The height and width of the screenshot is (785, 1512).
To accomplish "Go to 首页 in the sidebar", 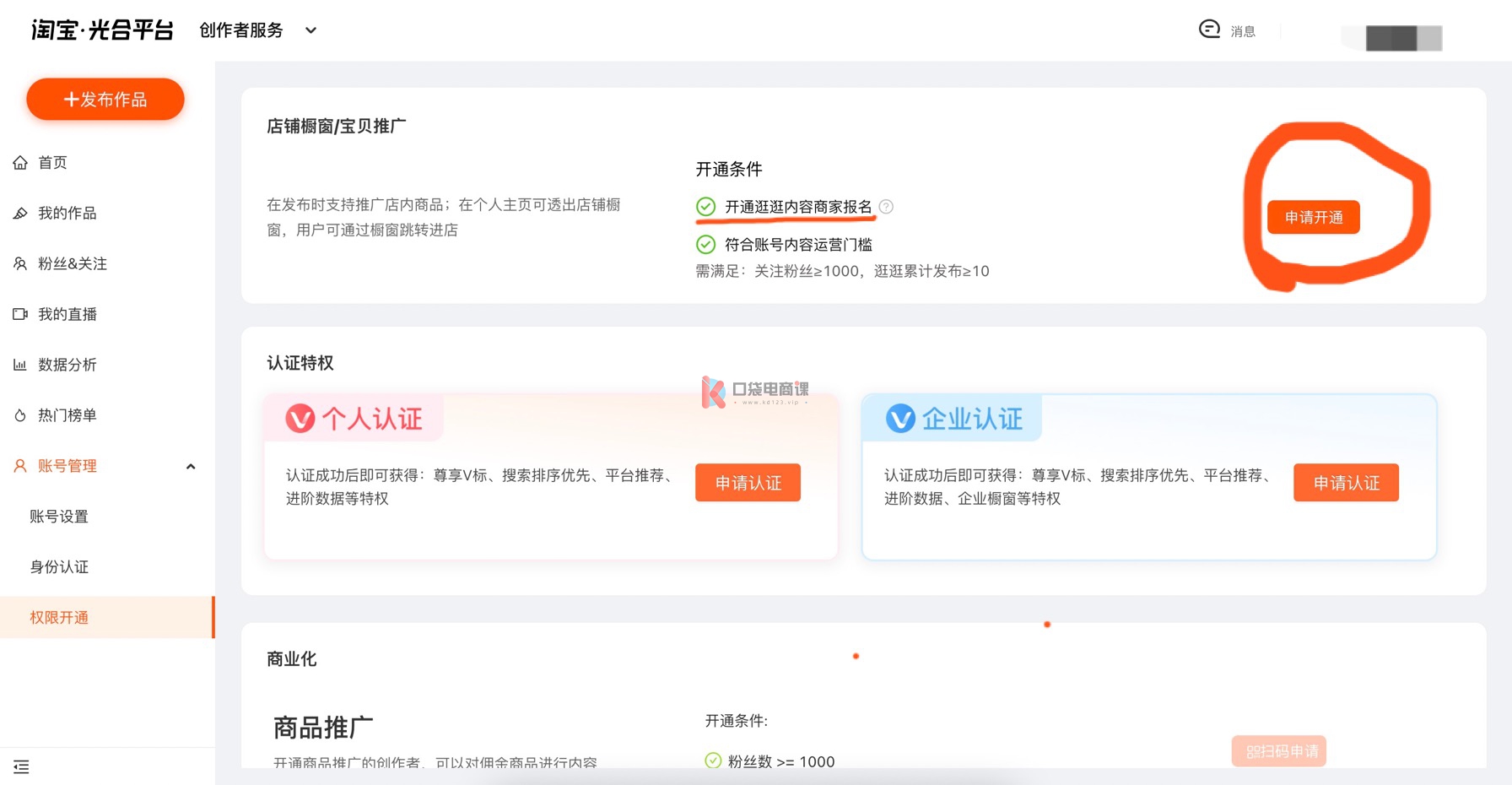I will 52,162.
